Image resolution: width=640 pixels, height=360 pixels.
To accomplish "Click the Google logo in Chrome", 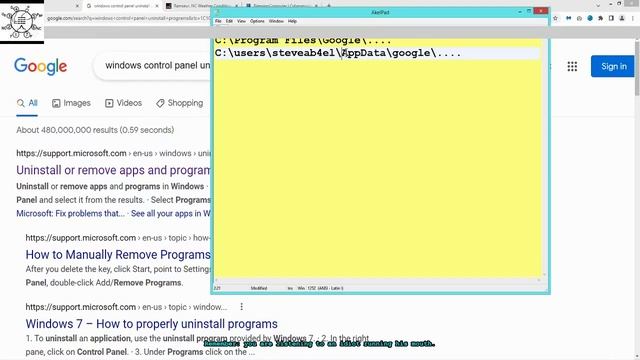I will (40, 66).
